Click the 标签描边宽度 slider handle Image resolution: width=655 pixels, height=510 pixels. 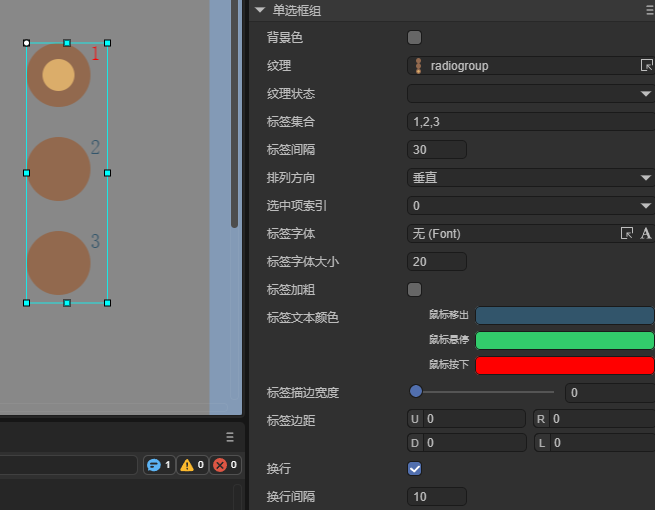click(416, 392)
